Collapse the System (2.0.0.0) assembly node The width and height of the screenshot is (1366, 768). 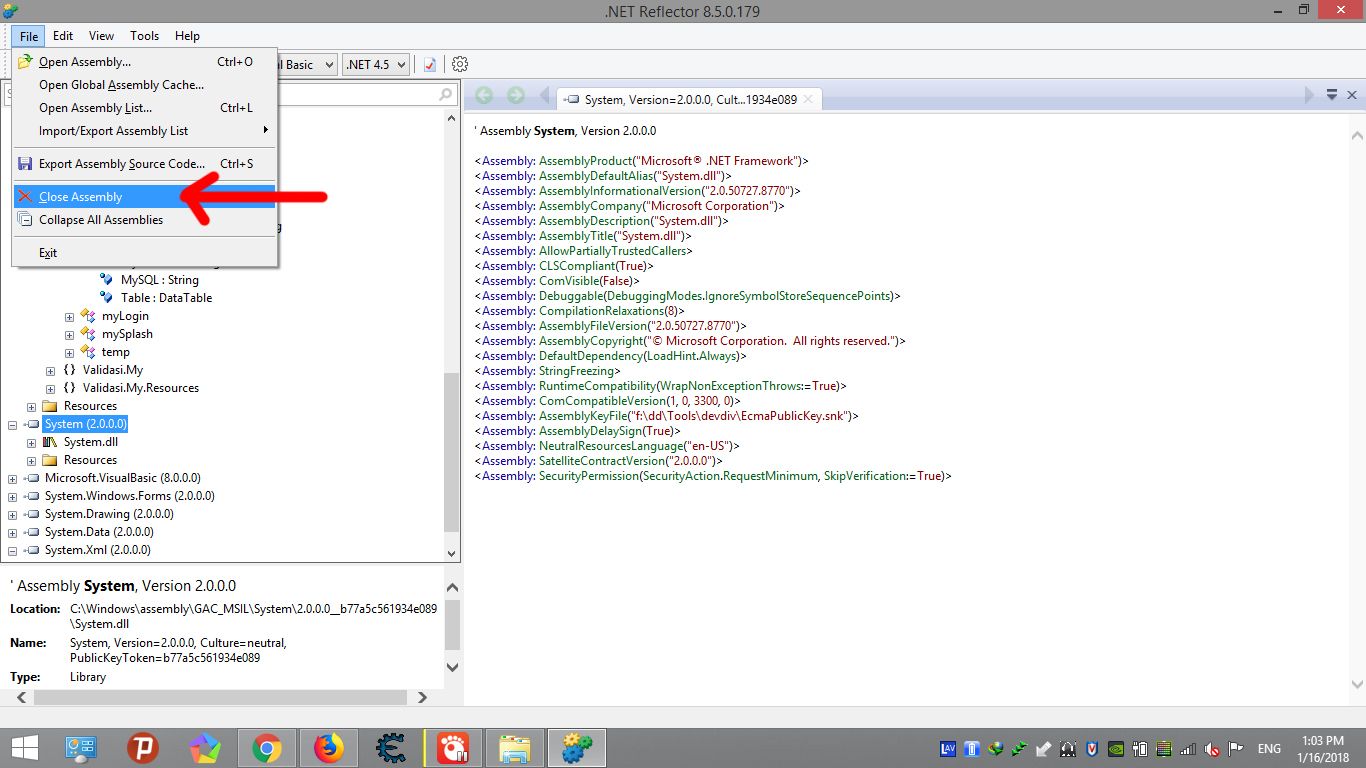13,424
